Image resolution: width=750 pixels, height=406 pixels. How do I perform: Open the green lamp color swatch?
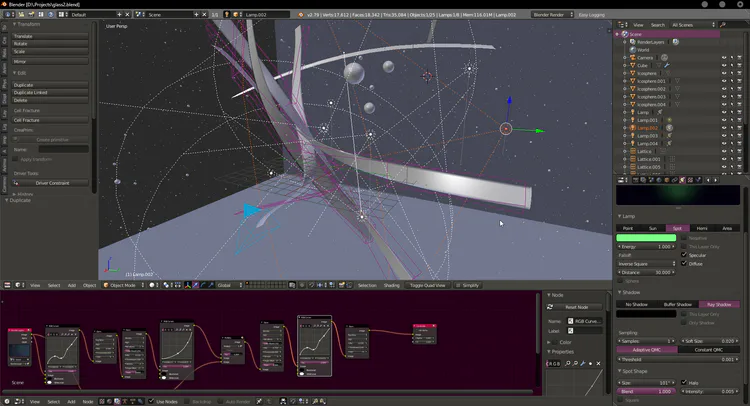coord(646,238)
